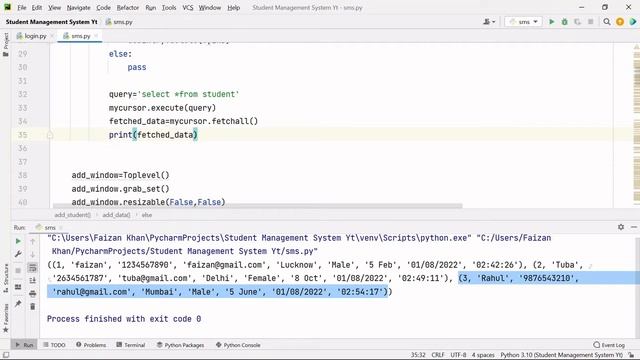Clear all console output trash icon
This screenshot has height=360, width=640.
click(33, 307)
